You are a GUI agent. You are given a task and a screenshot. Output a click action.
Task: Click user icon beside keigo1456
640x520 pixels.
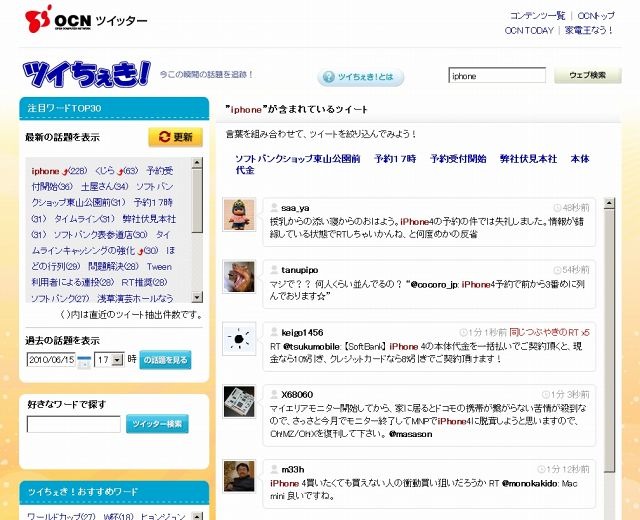274,332
